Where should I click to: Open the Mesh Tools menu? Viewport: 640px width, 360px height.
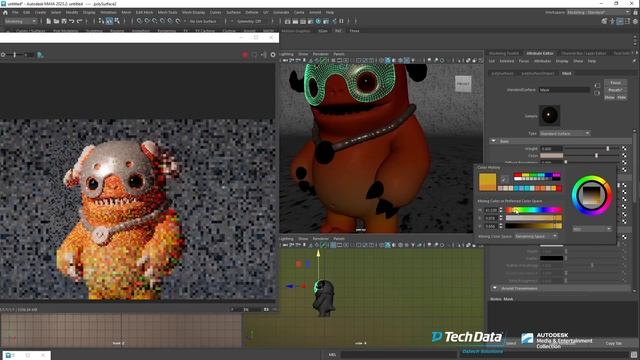[167, 12]
